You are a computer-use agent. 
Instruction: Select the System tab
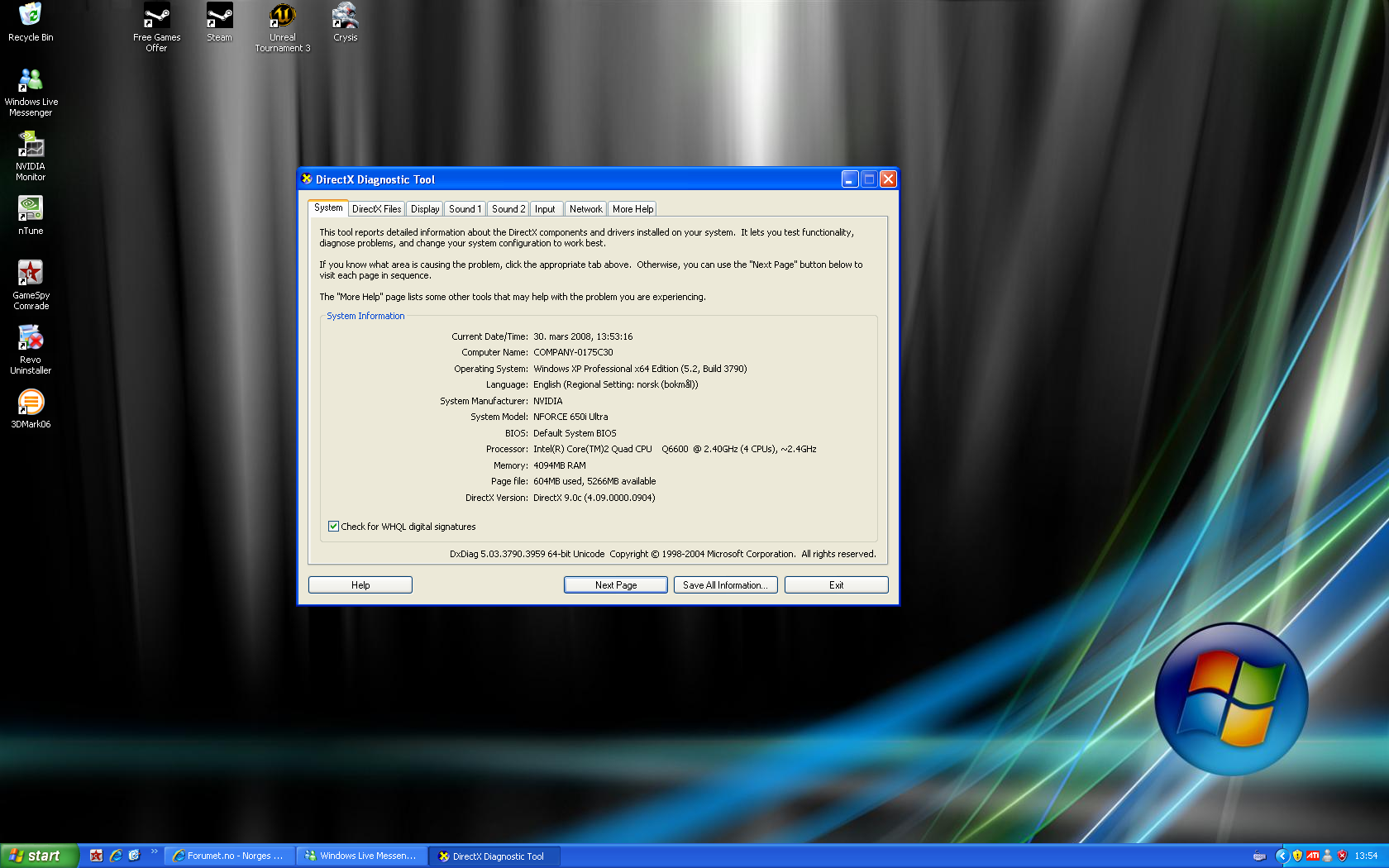coord(328,208)
